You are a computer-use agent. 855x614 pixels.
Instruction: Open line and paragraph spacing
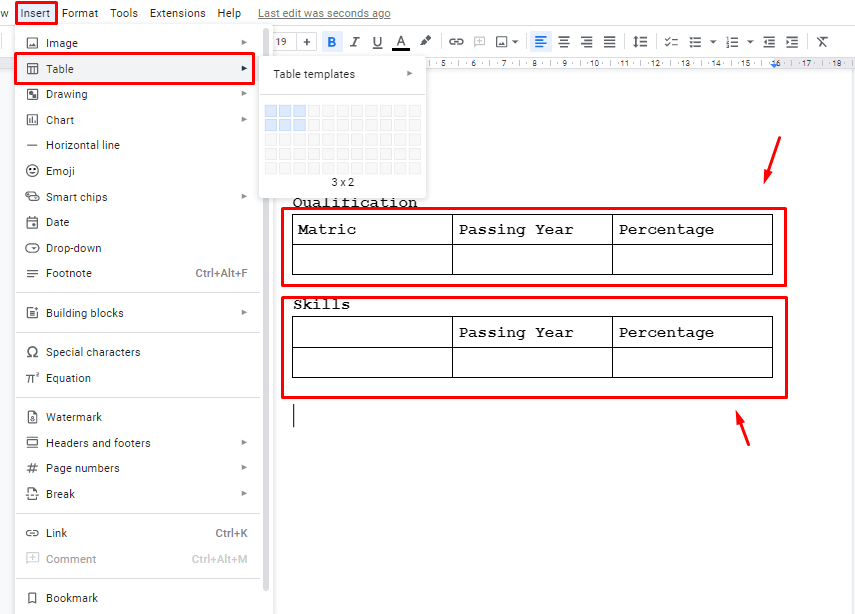pyautogui.click(x=640, y=42)
